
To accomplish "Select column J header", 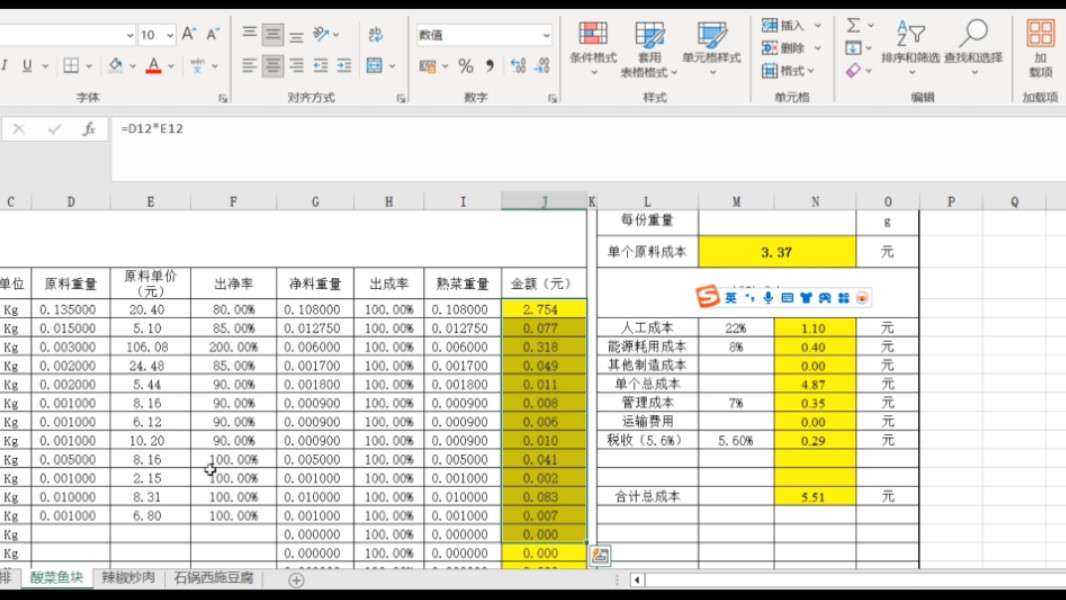I will [544, 202].
